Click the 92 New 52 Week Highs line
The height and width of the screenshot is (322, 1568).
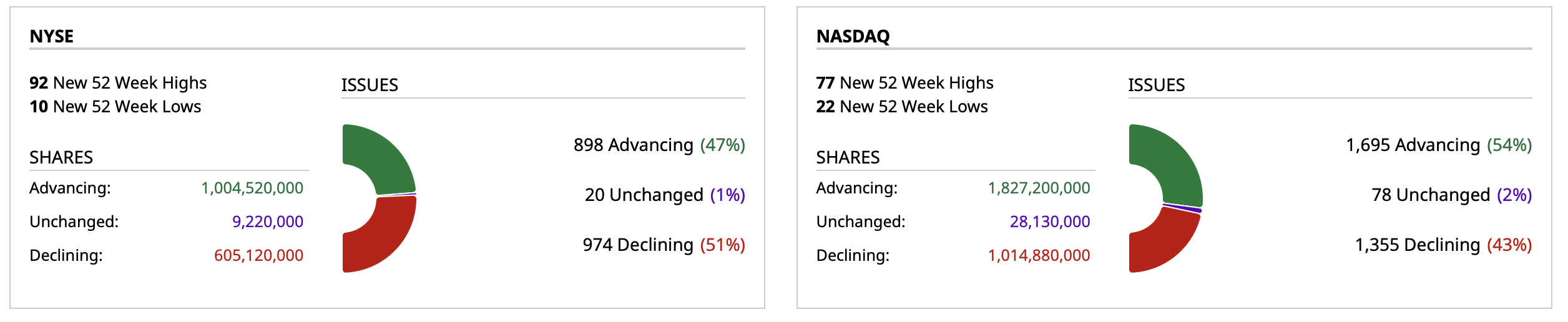click(x=118, y=82)
